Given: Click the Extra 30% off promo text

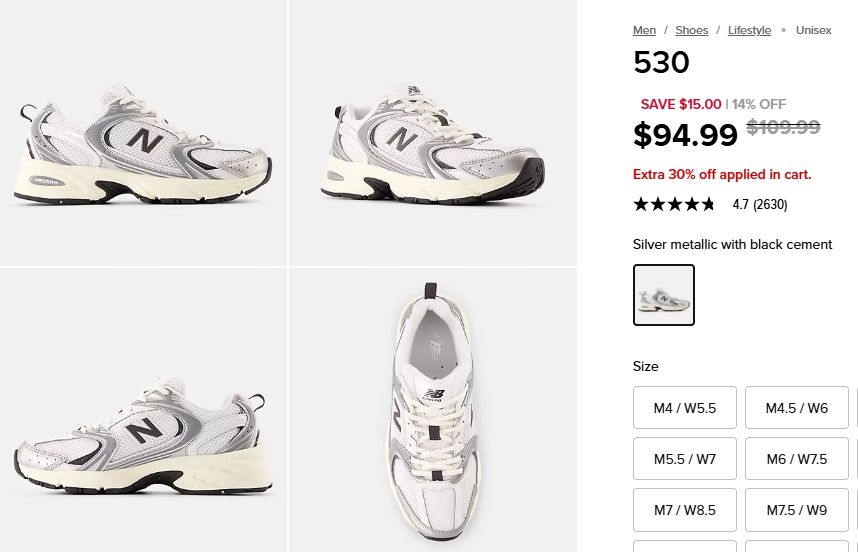Looking at the screenshot, I should [x=722, y=174].
